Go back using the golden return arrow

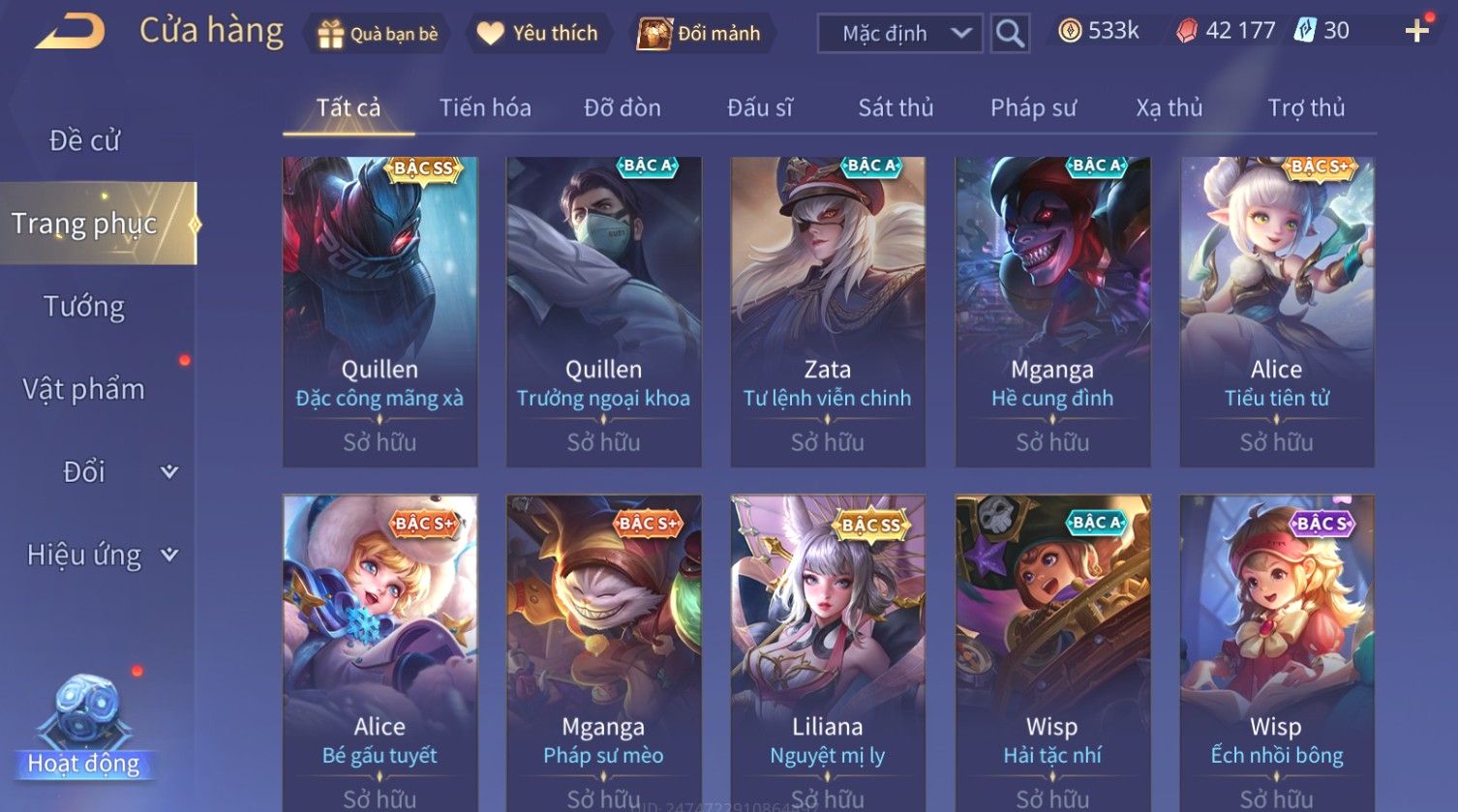pos(70,32)
